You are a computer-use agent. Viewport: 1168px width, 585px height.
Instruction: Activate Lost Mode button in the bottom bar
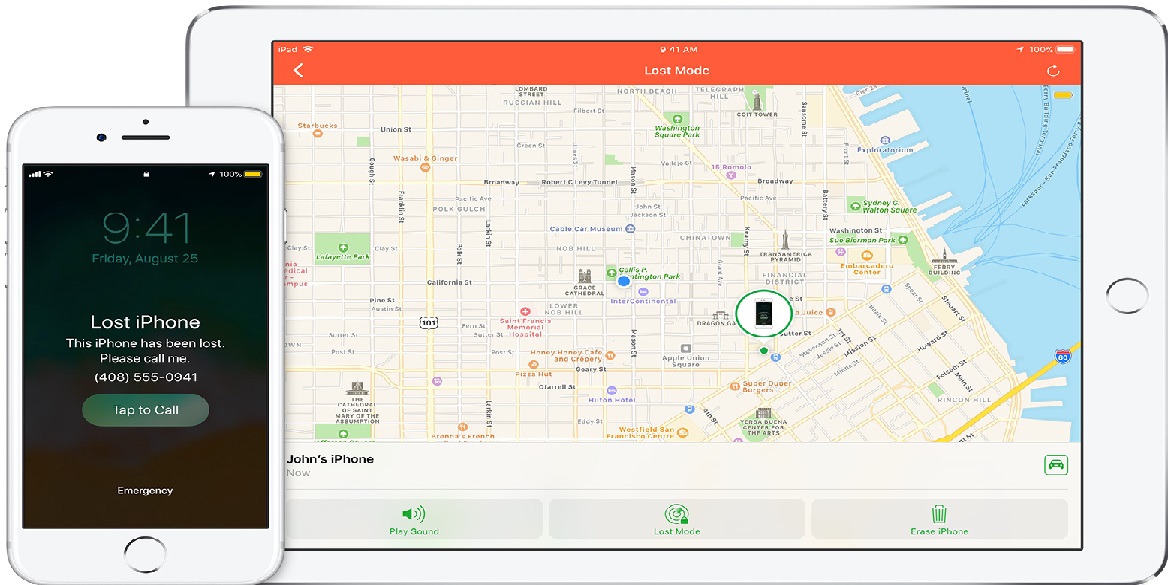[x=676, y=519]
